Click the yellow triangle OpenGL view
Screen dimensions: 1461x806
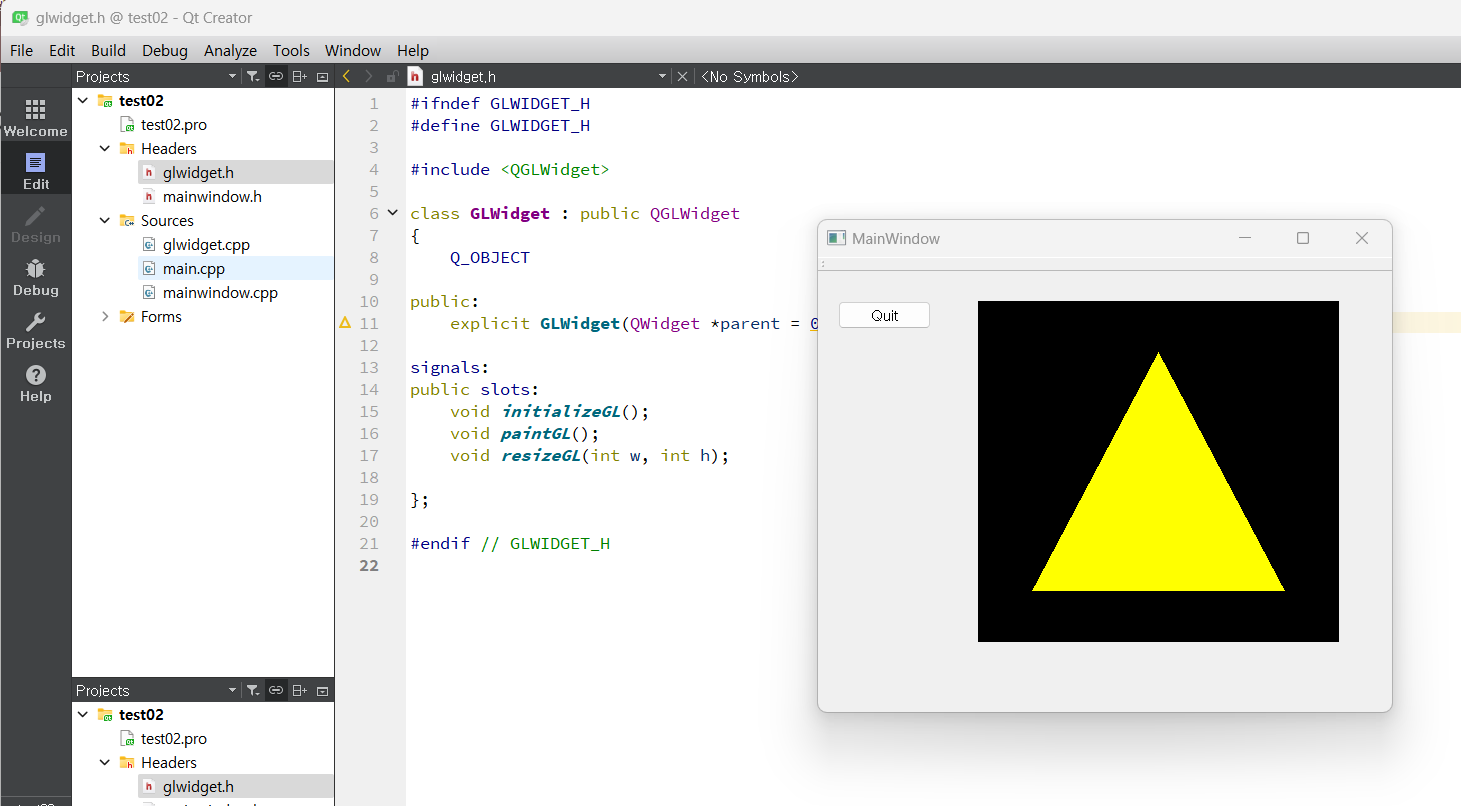pyautogui.click(x=1158, y=471)
